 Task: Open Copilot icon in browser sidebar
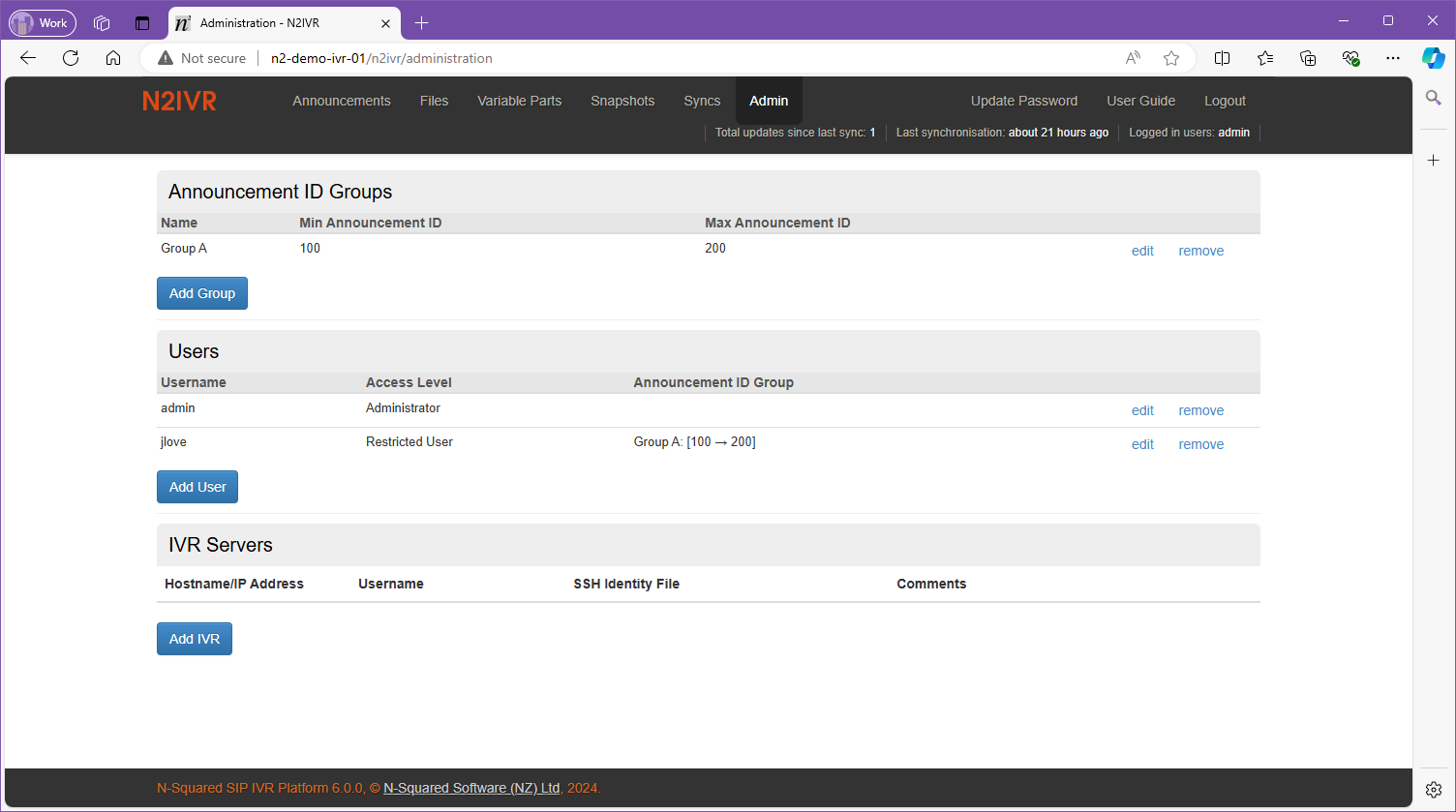pyautogui.click(x=1433, y=58)
